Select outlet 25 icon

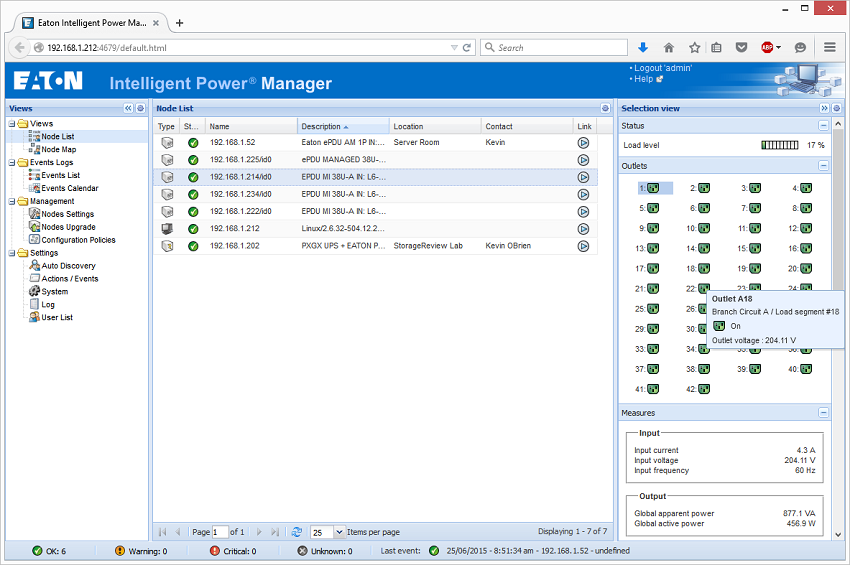(653, 309)
